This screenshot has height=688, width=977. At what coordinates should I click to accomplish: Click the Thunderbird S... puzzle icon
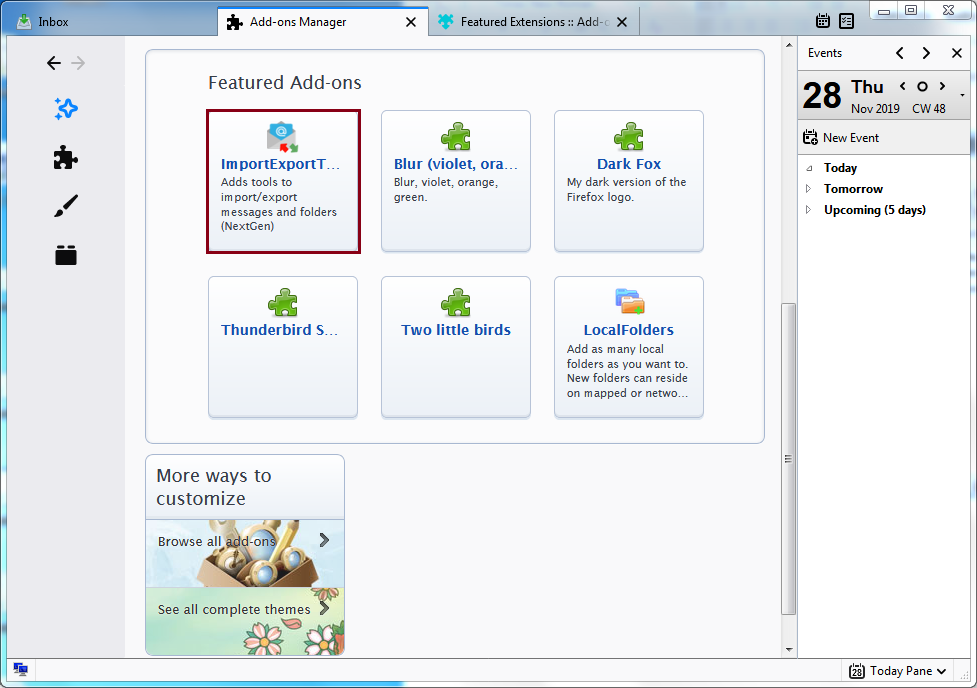(283, 303)
